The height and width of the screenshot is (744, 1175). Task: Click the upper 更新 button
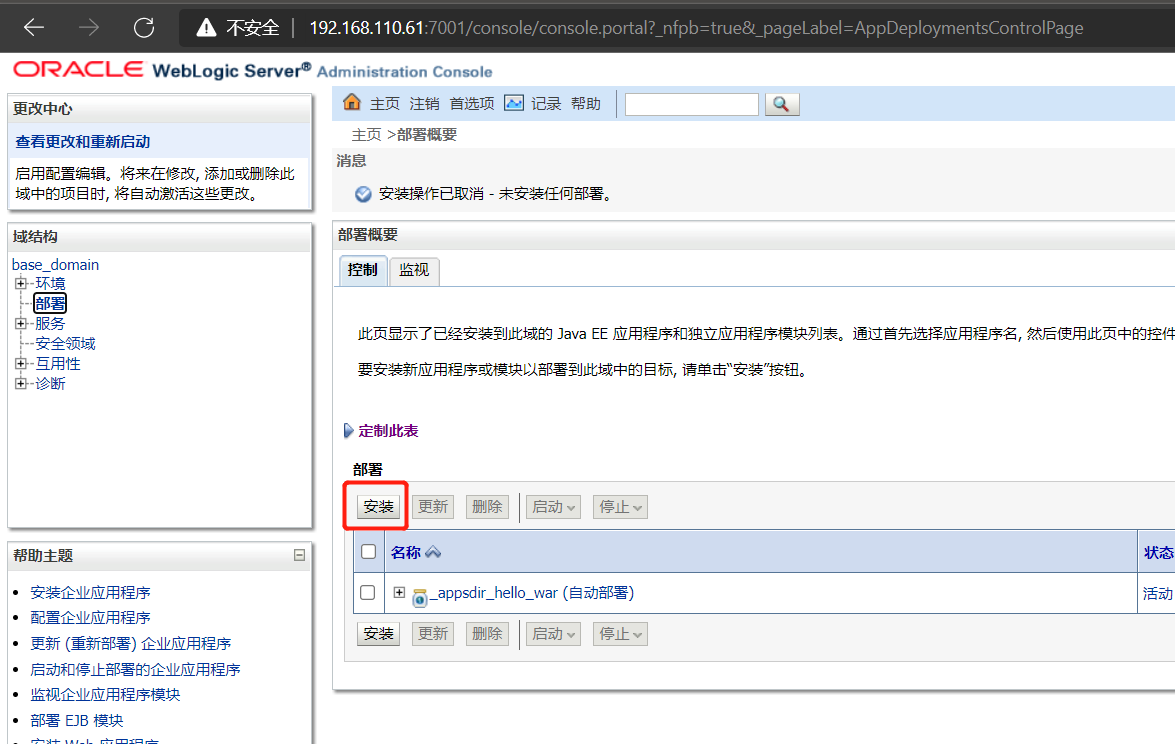point(433,507)
